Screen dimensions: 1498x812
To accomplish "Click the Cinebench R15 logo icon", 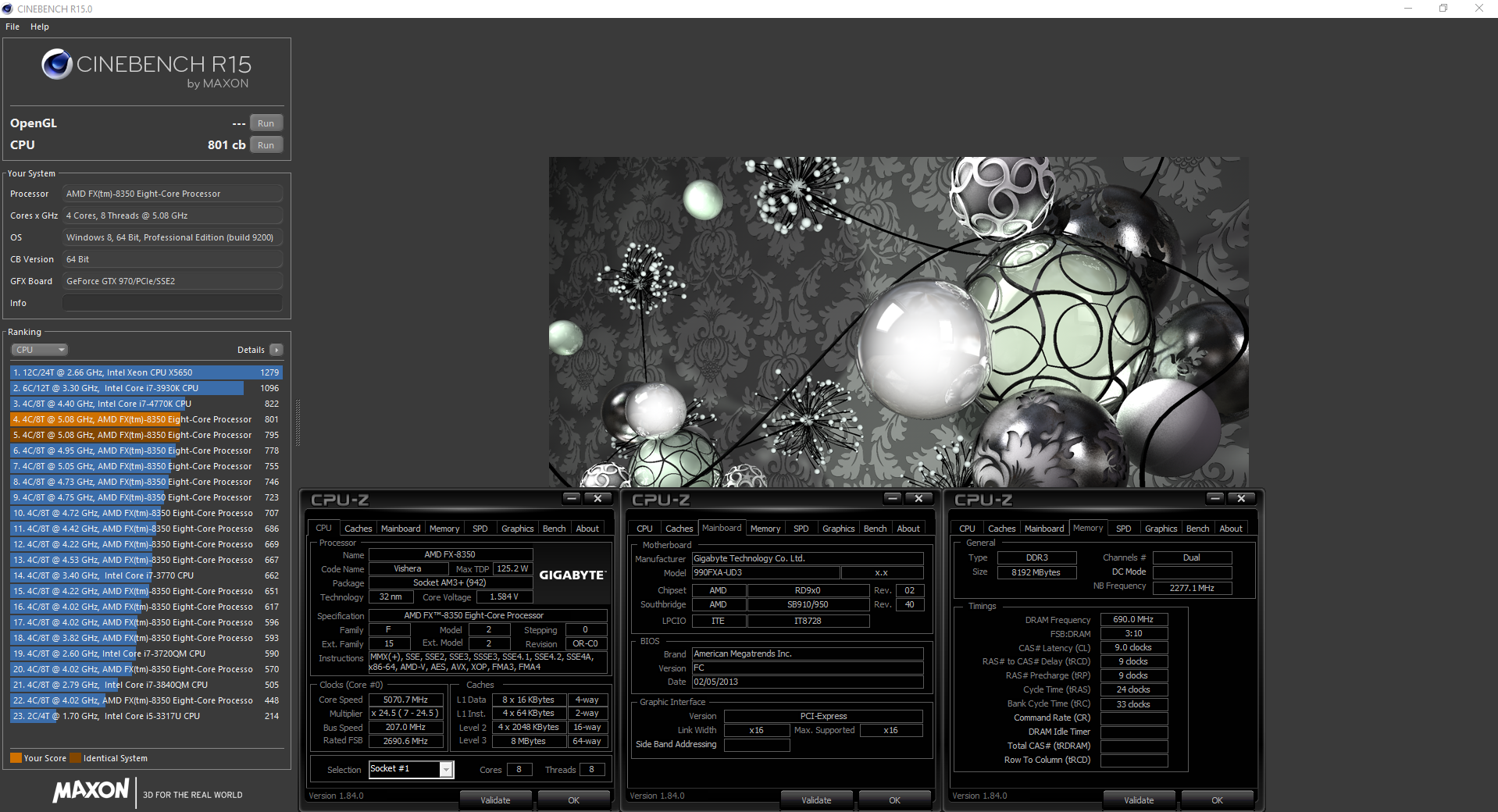I will pos(57,64).
